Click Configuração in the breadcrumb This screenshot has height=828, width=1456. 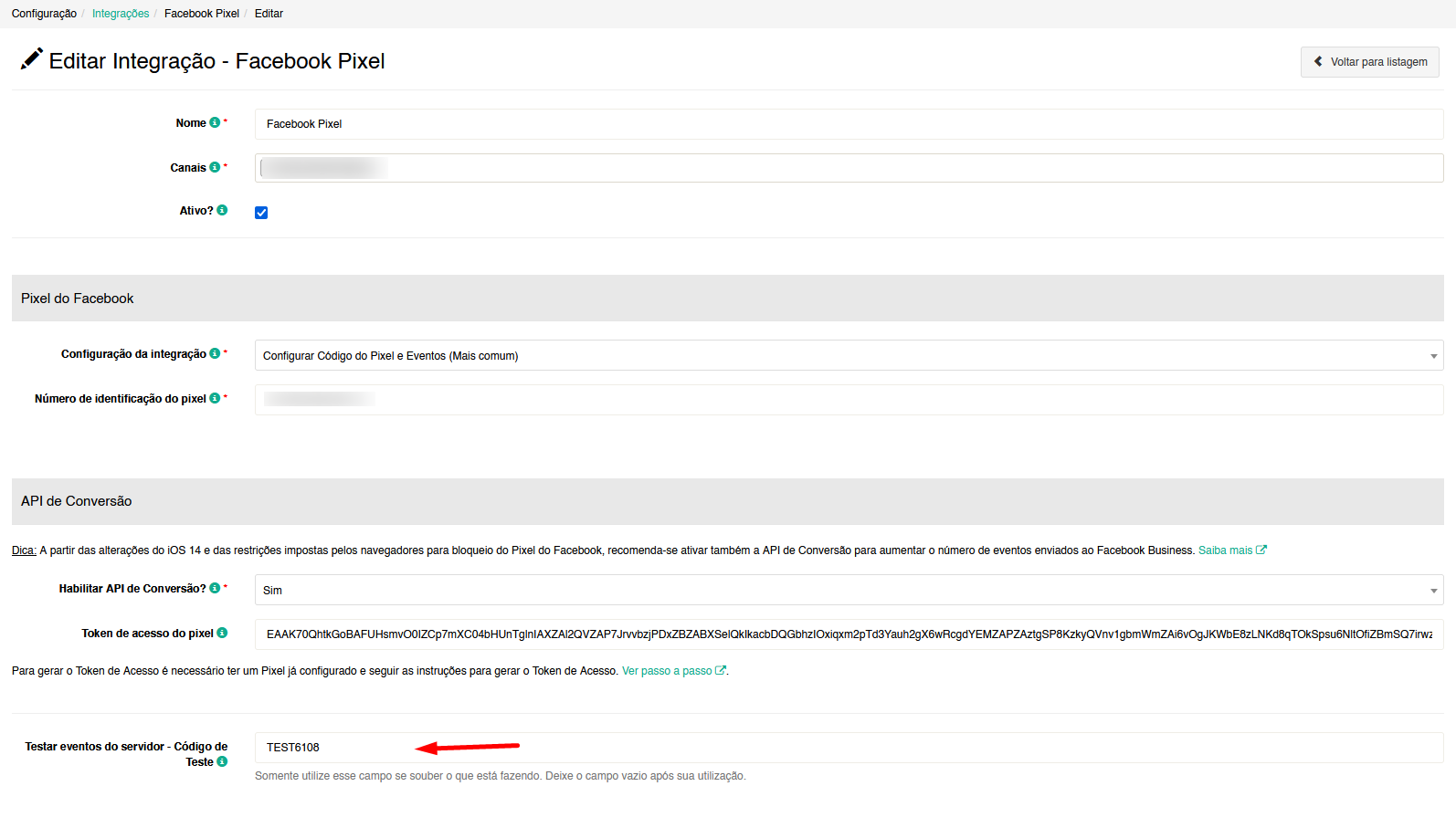pyautogui.click(x=44, y=14)
